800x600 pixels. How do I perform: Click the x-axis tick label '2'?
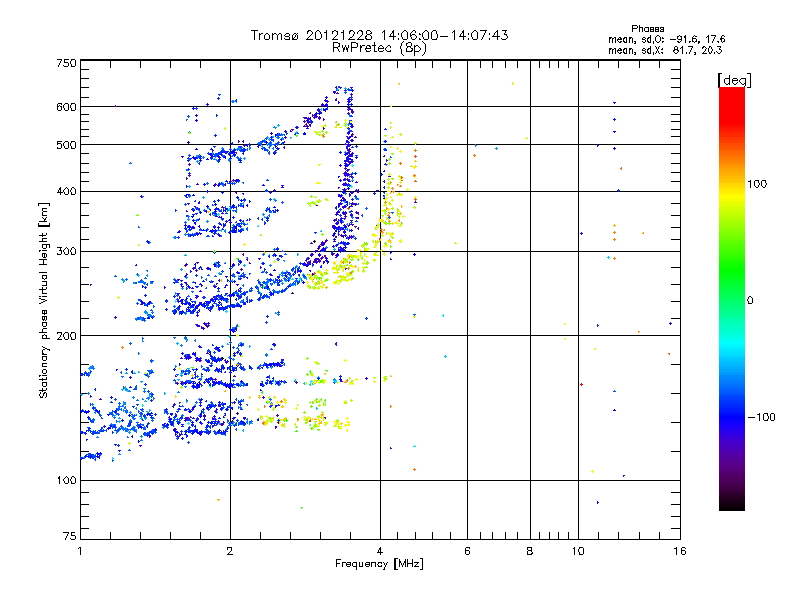pyautogui.click(x=230, y=551)
